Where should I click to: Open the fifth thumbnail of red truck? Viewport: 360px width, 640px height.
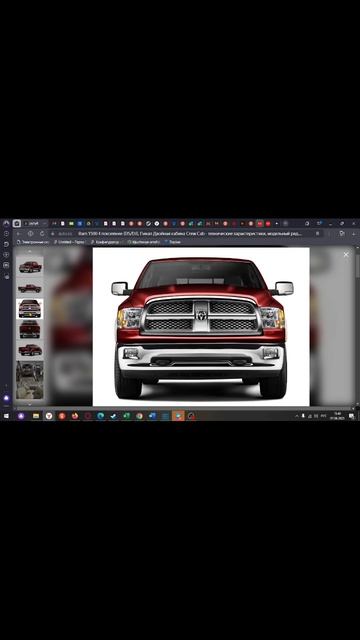pyautogui.click(x=30, y=350)
